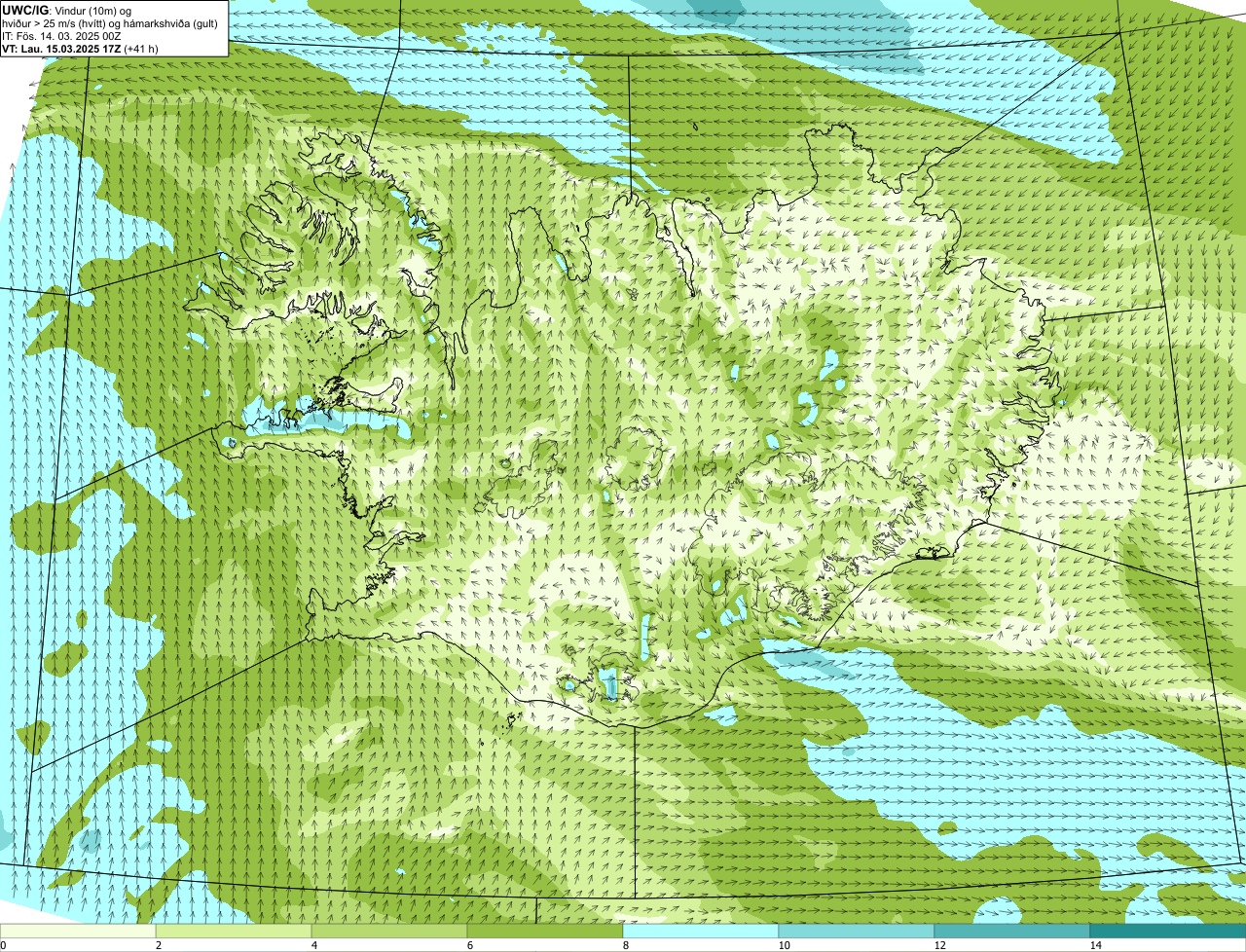Click the 10–12 m/s legend color band
The width and height of the screenshot is (1246, 952).
coord(857,931)
